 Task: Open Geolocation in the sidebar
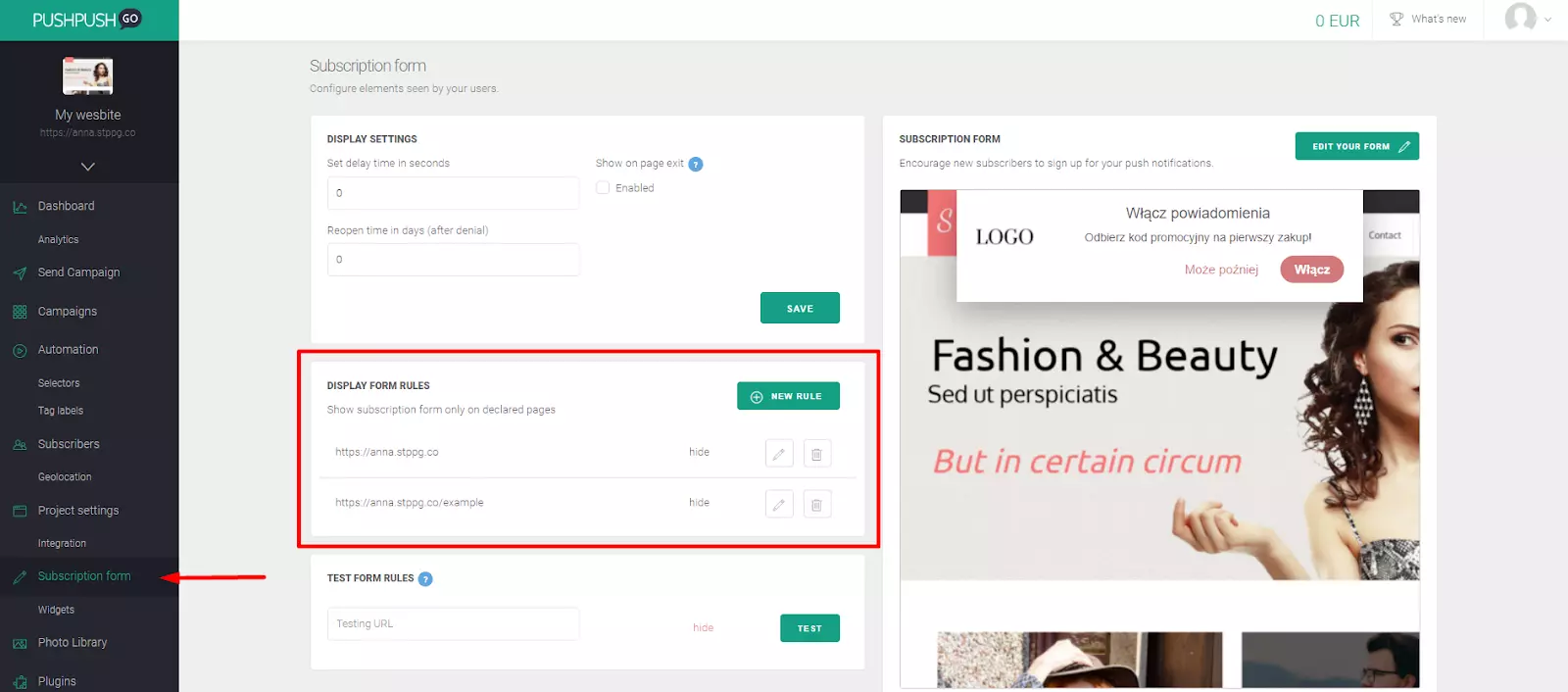(x=65, y=476)
